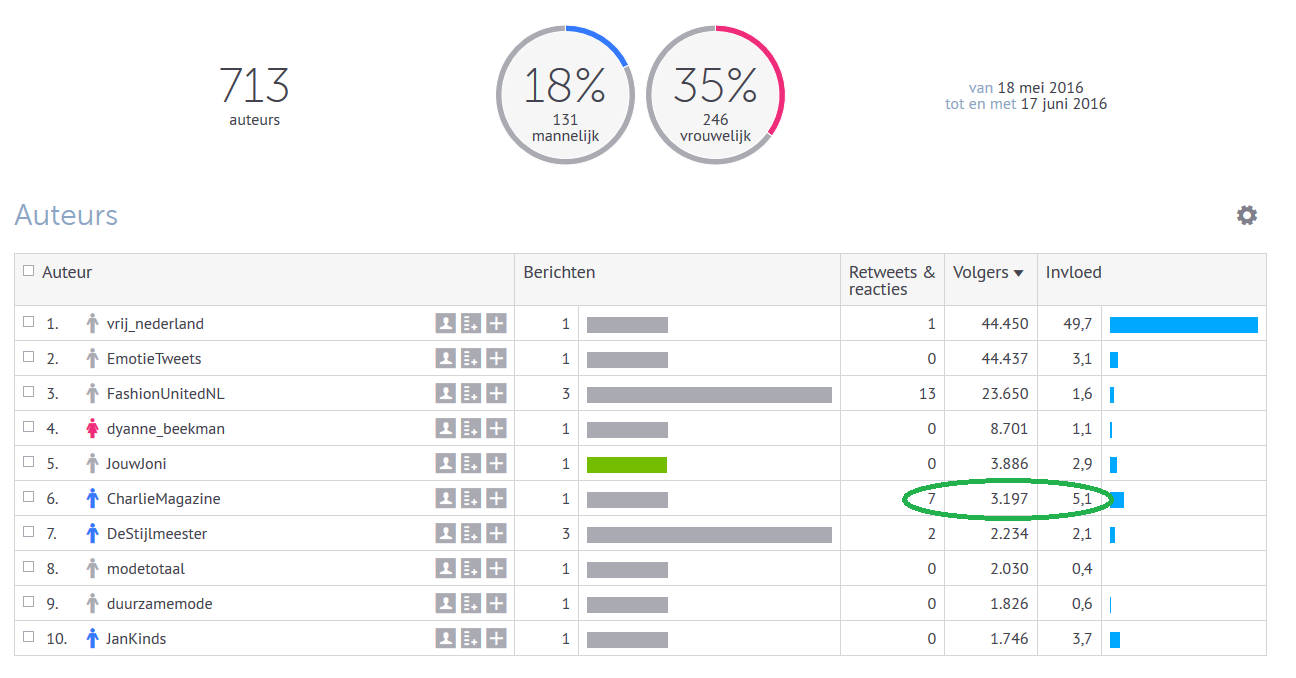Click the pink female icon beside dyanne_beekman

(x=93, y=429)
